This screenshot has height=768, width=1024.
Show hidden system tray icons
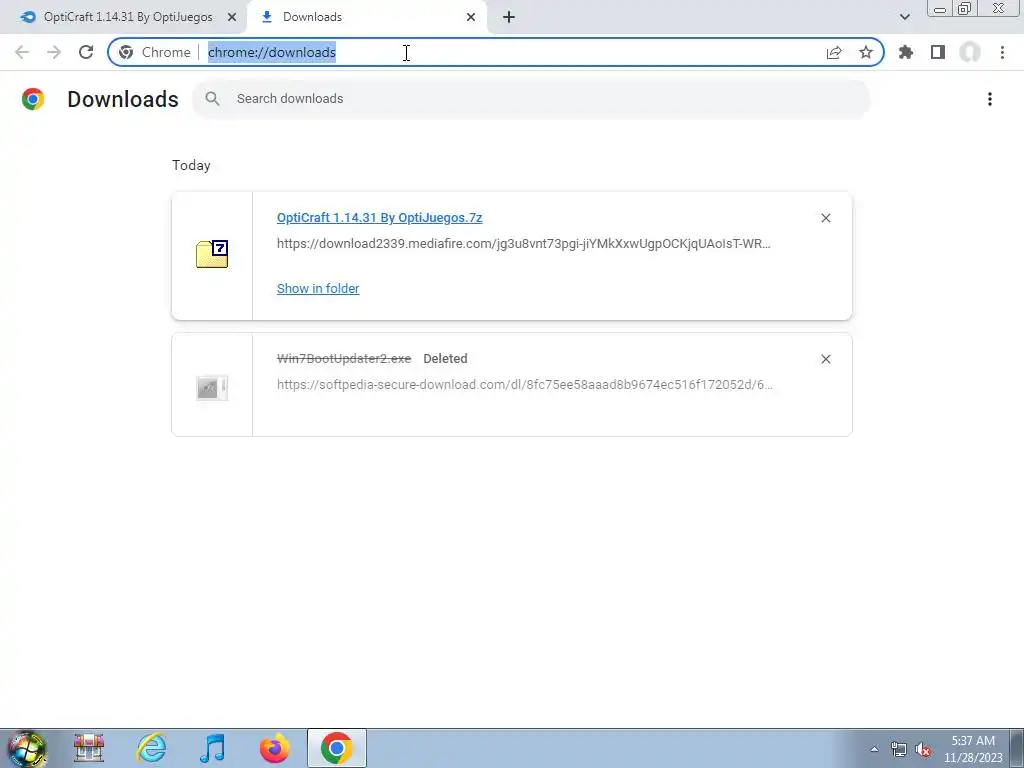tap(874, 749)
